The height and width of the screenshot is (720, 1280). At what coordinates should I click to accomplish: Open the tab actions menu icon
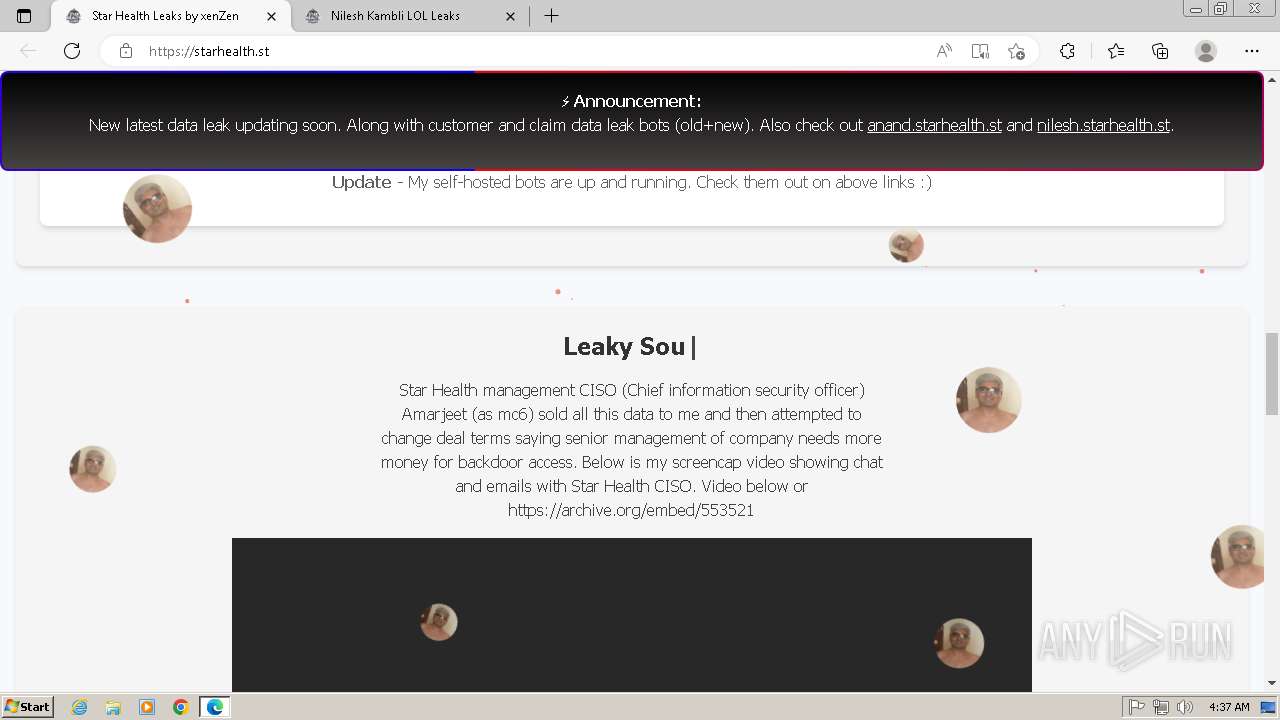[x=24, y=16]
